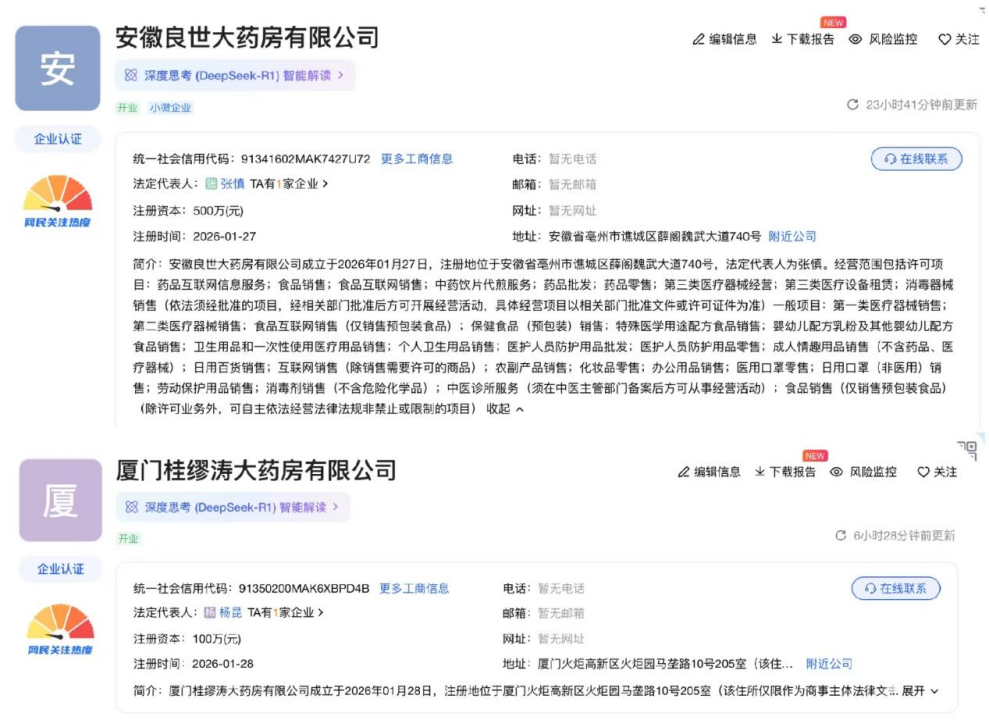989x720 pixels.
Task: Open 附近公司 for the 厦门火炬高新区 address
Action: (829, 664)
